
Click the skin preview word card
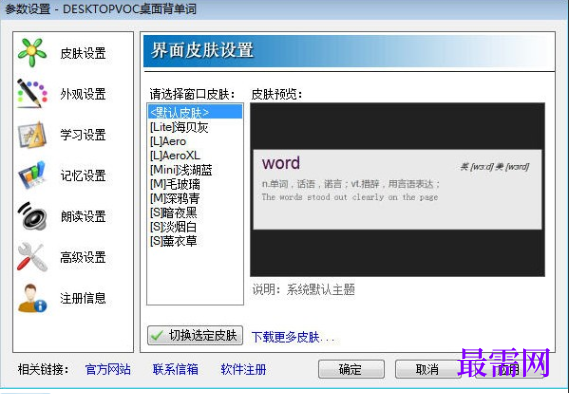point(397,189)
